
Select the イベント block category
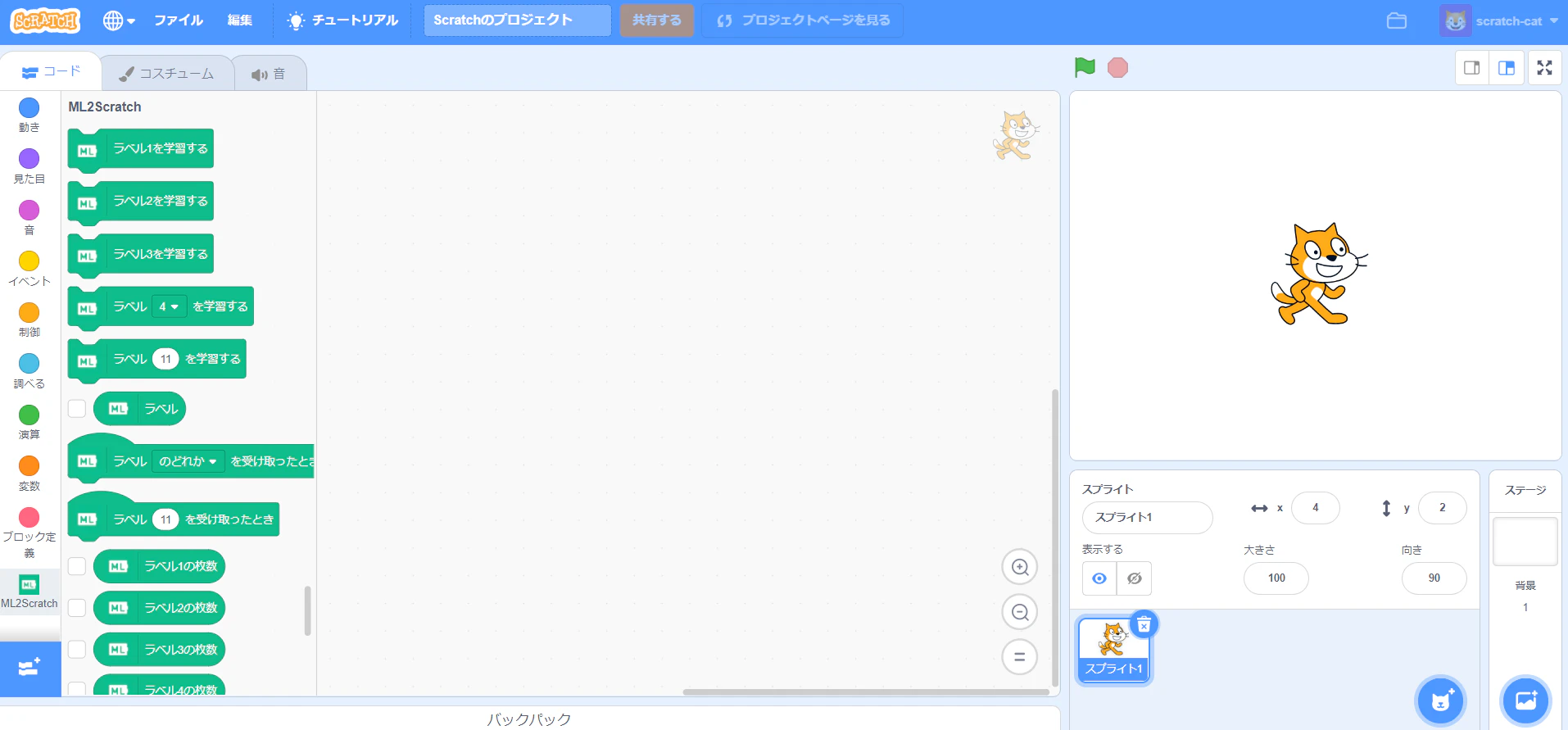pos(29,269)
